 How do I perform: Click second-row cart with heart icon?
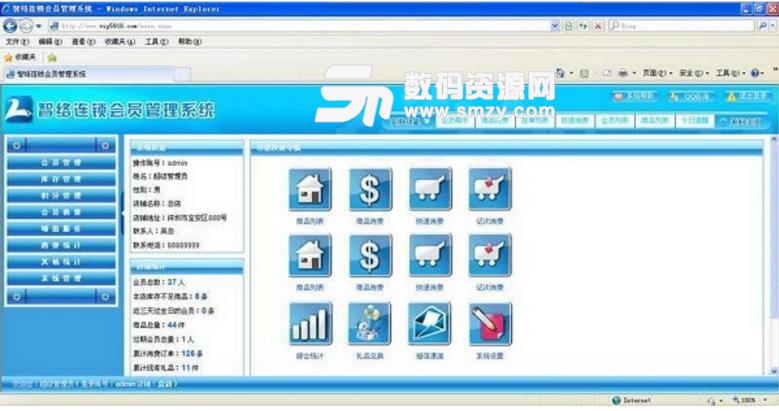[490, 256]
